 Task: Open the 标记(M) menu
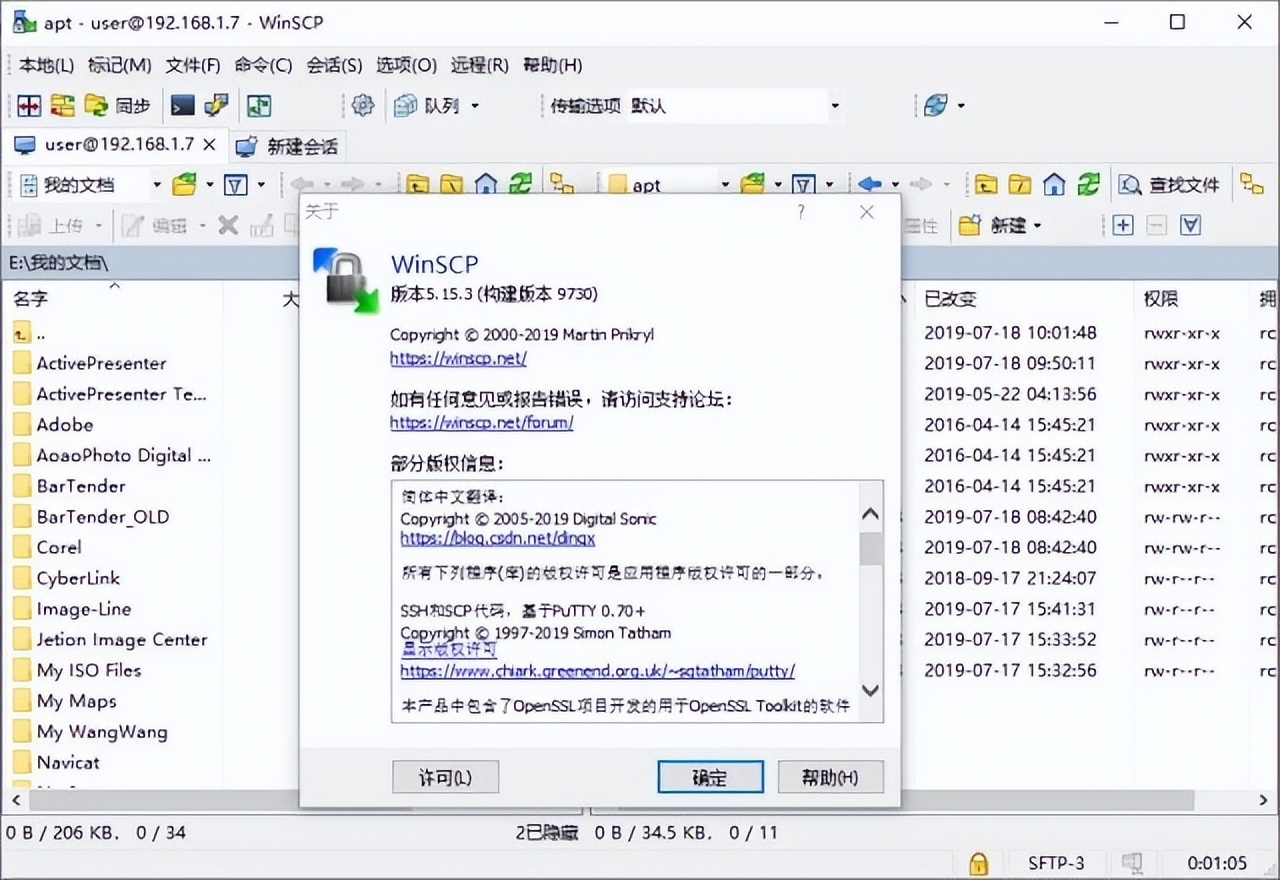tap(119, 65)
